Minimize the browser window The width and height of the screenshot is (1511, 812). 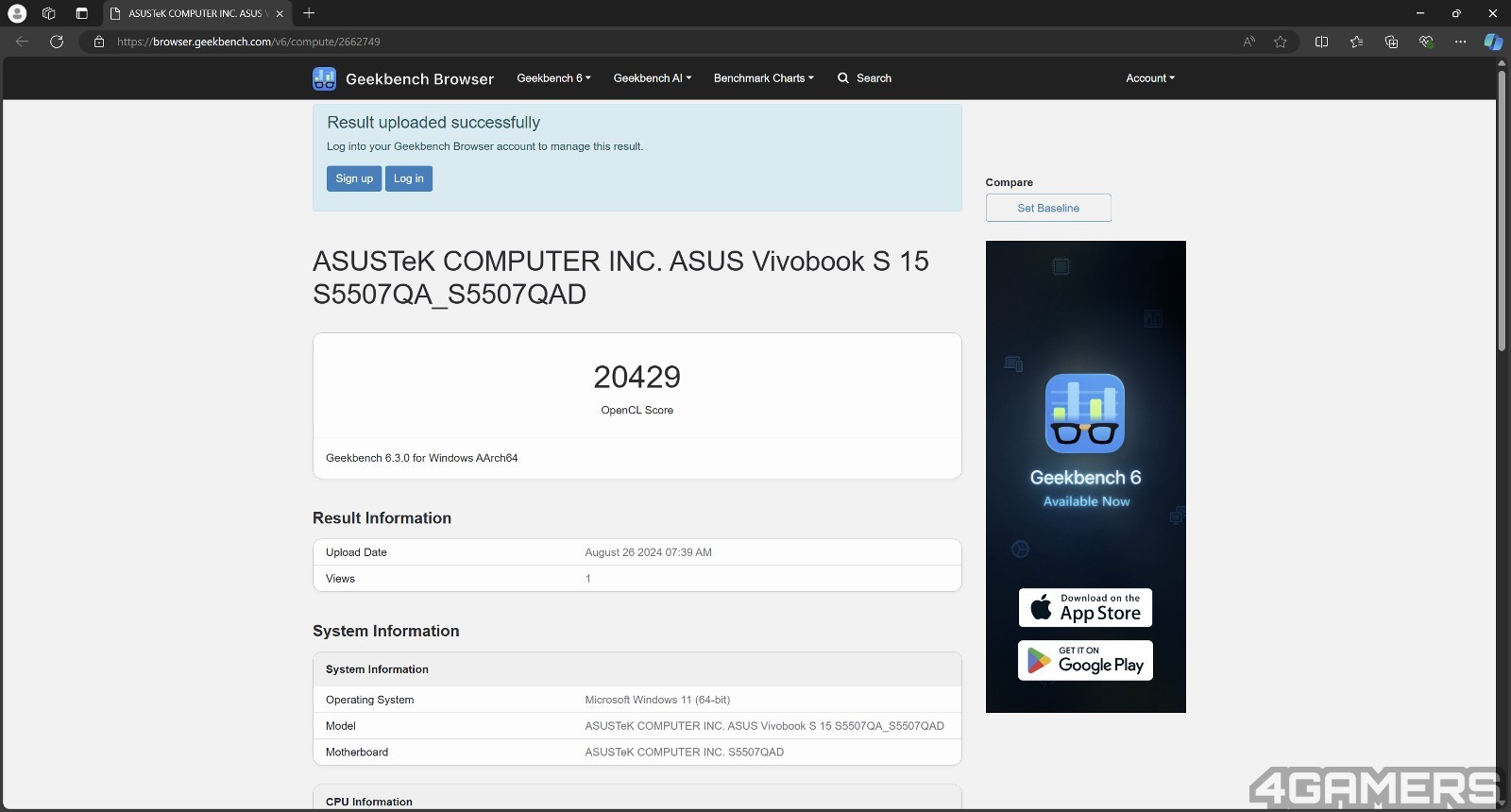pyautogui.click(x=1419, y=13)
